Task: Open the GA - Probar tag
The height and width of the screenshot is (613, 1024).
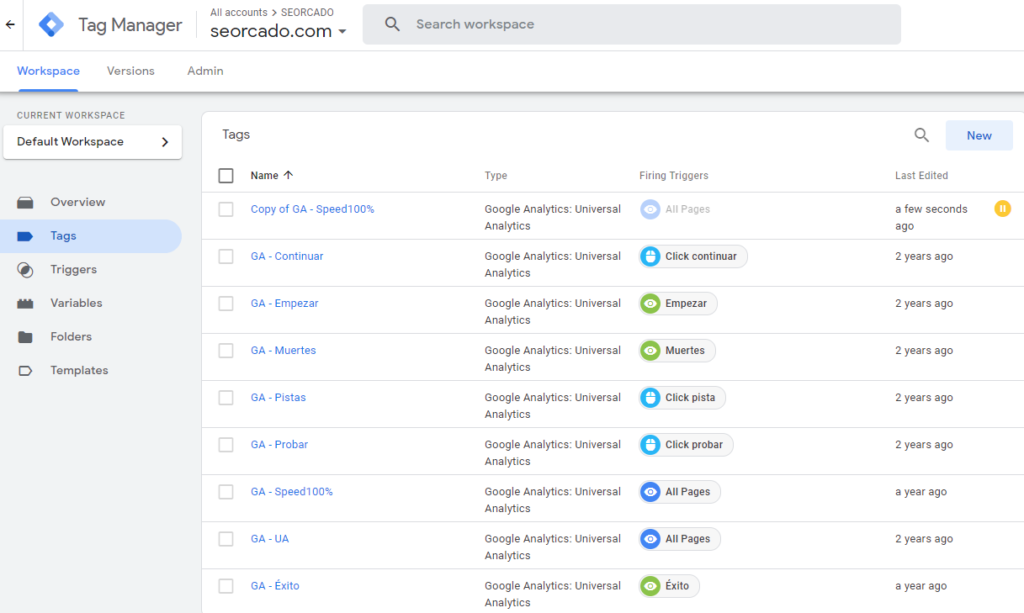Action: point(279,445)
